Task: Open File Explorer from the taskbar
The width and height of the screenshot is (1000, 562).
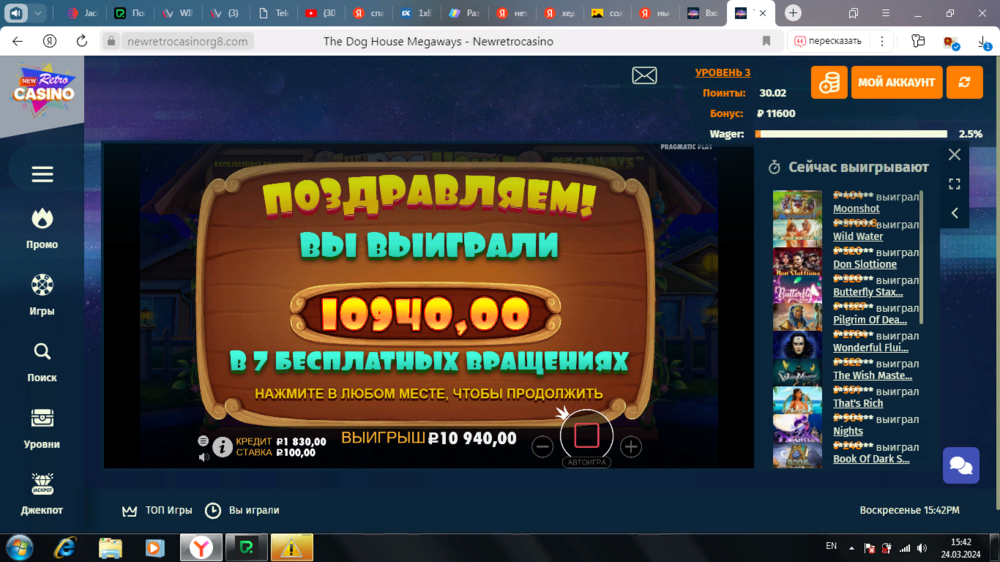Action: [110, 548]
